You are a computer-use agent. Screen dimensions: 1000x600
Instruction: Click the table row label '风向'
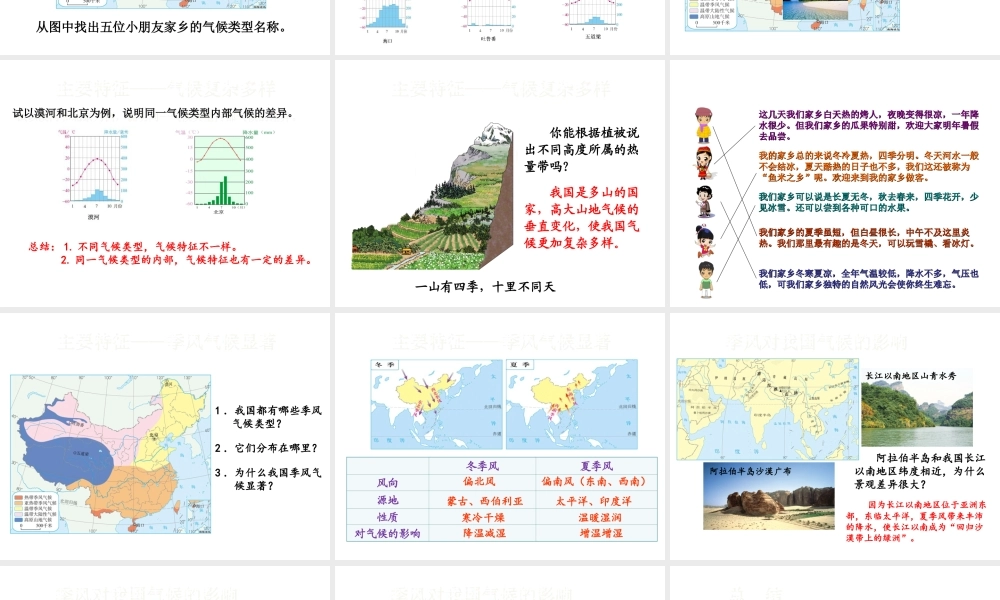tap(387, 482)
